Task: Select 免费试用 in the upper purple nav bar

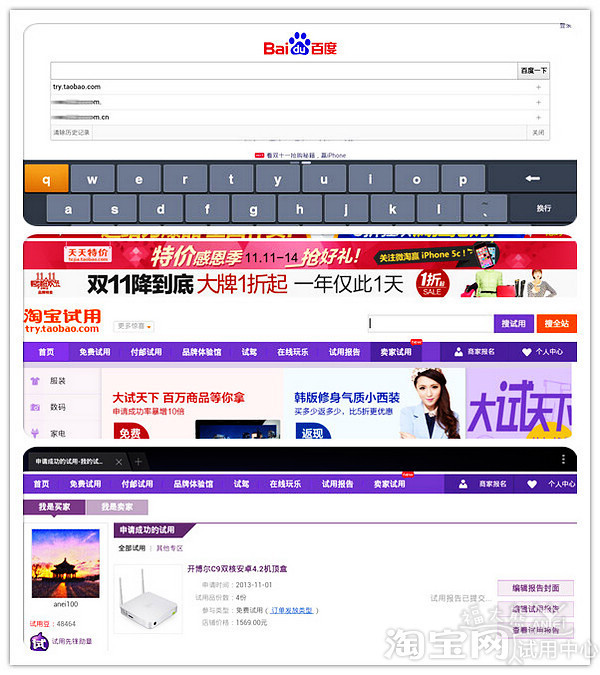Action: [x=95, y=352]
